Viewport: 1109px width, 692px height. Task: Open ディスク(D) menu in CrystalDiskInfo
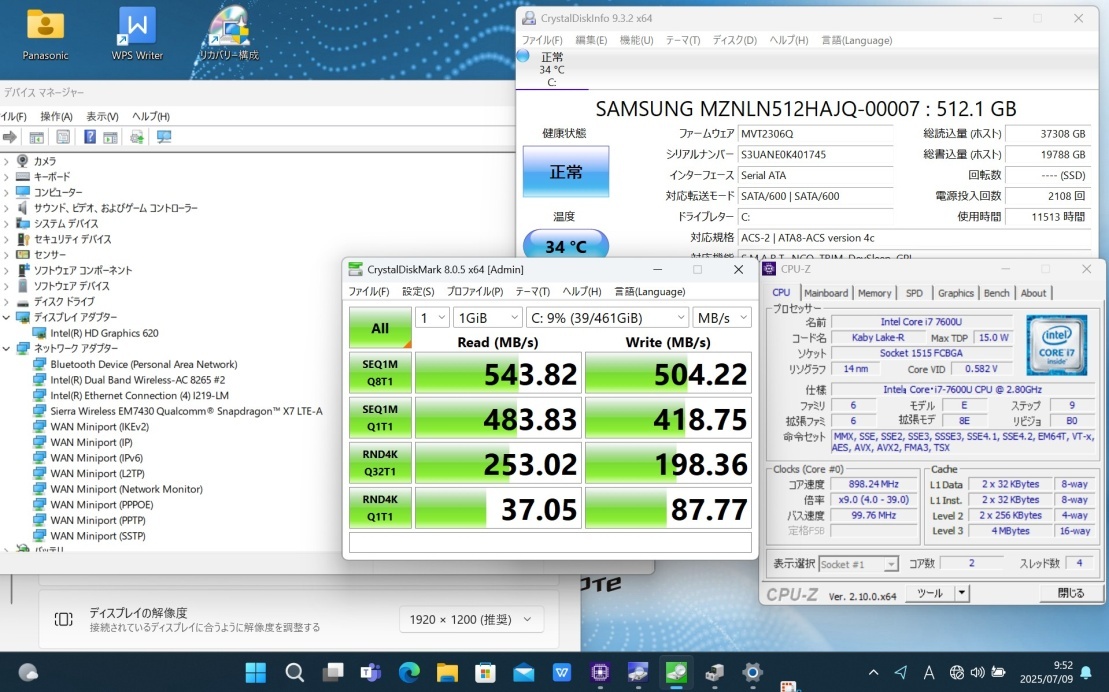tap(735, 40)
